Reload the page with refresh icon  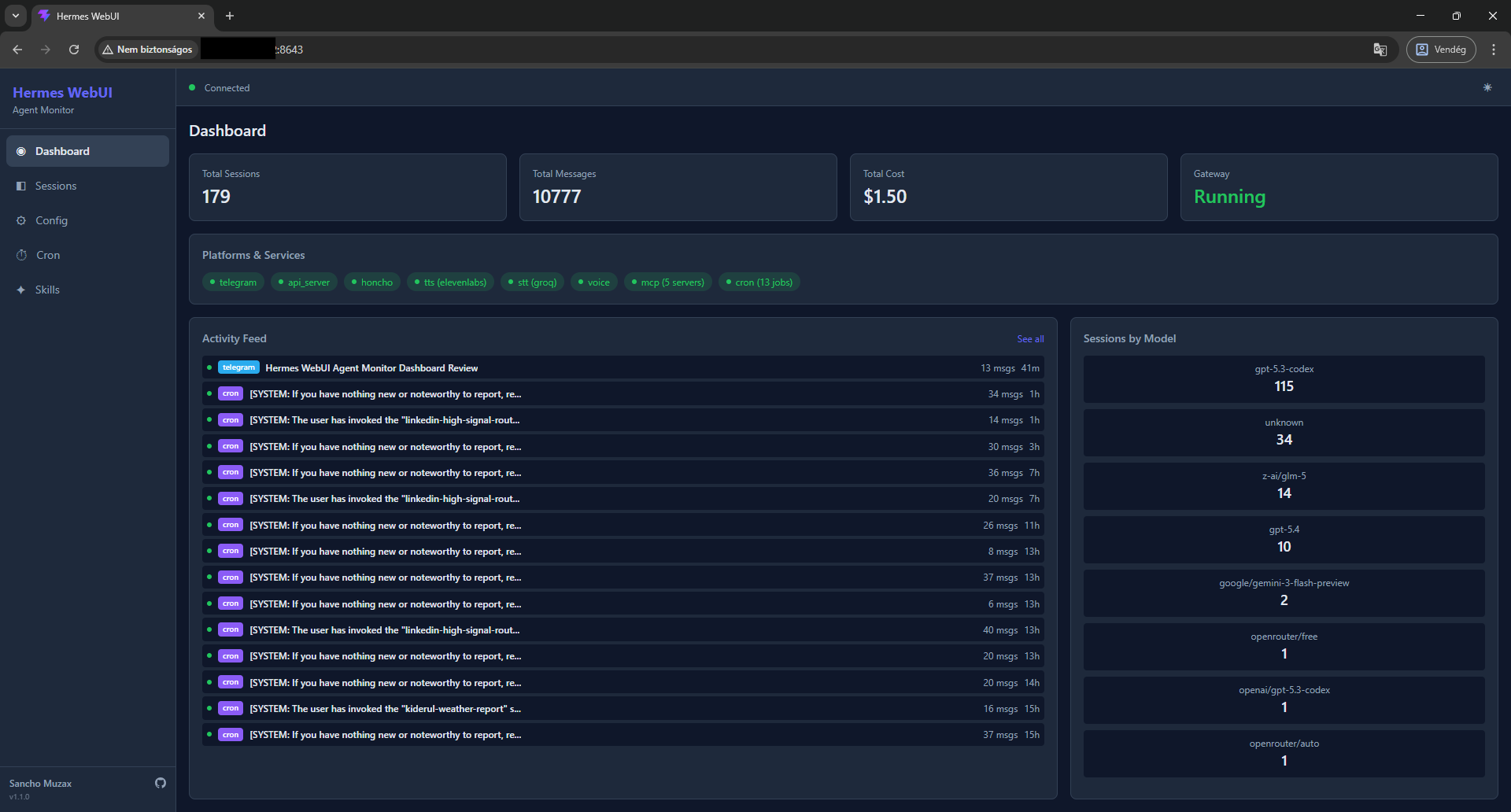(x=74, y=50)
